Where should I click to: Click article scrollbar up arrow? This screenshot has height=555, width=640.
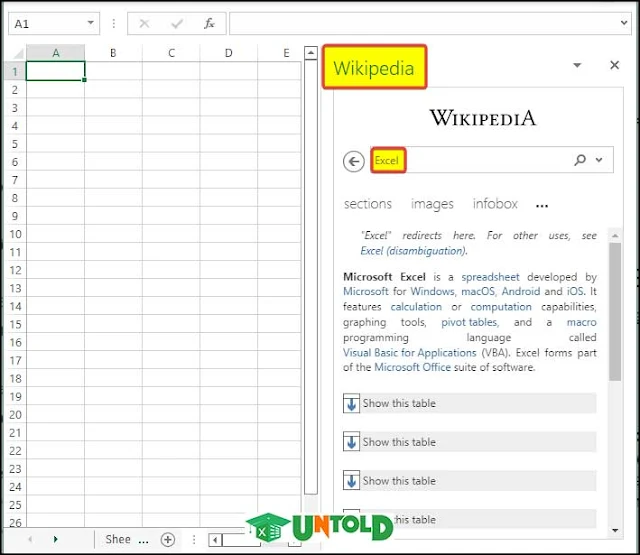(x=615, y=236)
